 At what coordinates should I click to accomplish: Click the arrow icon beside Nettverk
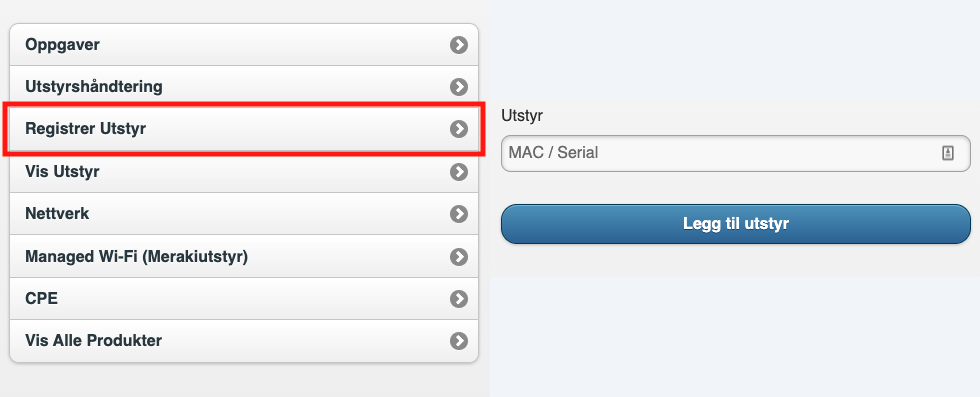[x=459, y=214]
